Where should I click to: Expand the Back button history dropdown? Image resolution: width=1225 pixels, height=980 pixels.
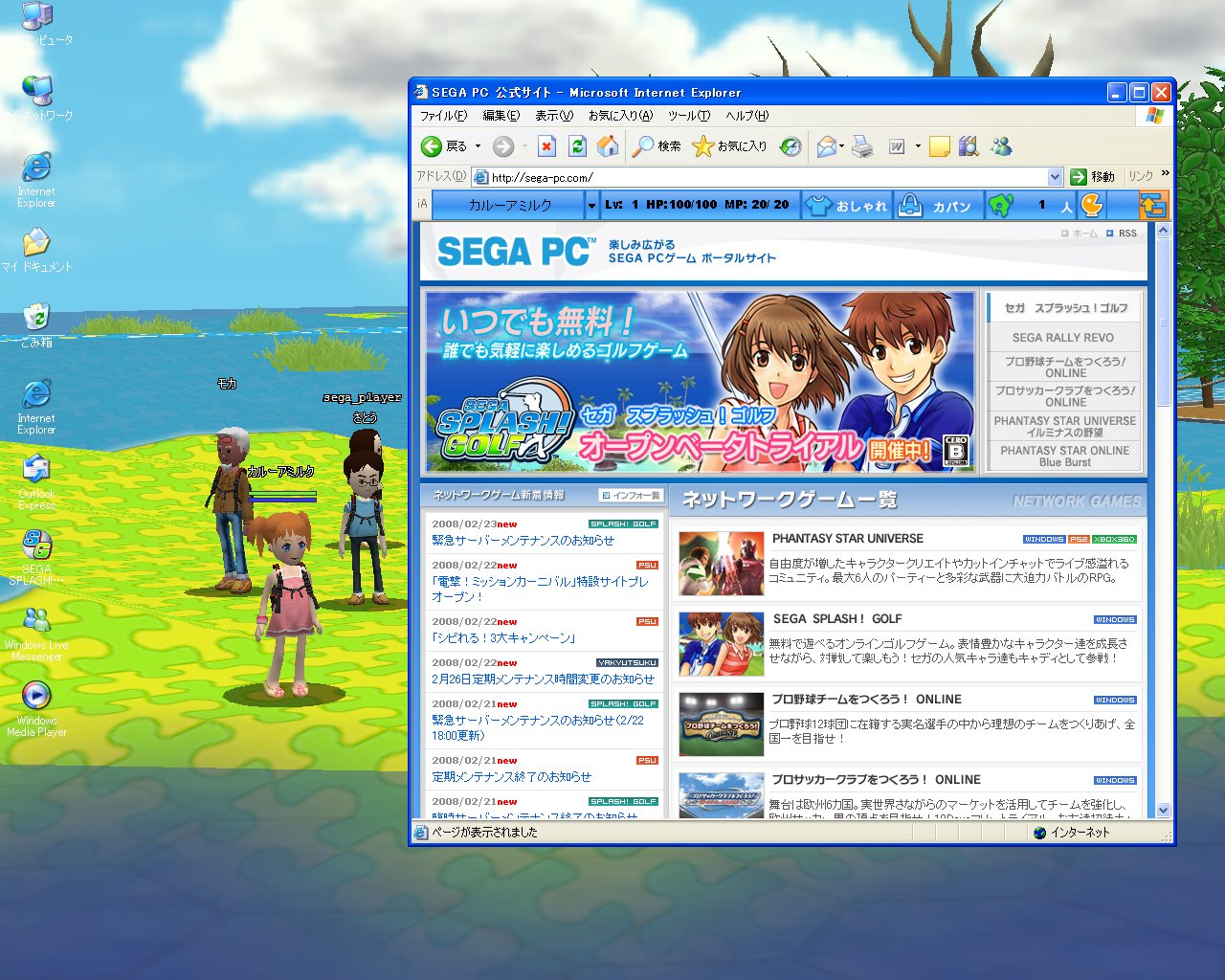(x=478, y=146)
